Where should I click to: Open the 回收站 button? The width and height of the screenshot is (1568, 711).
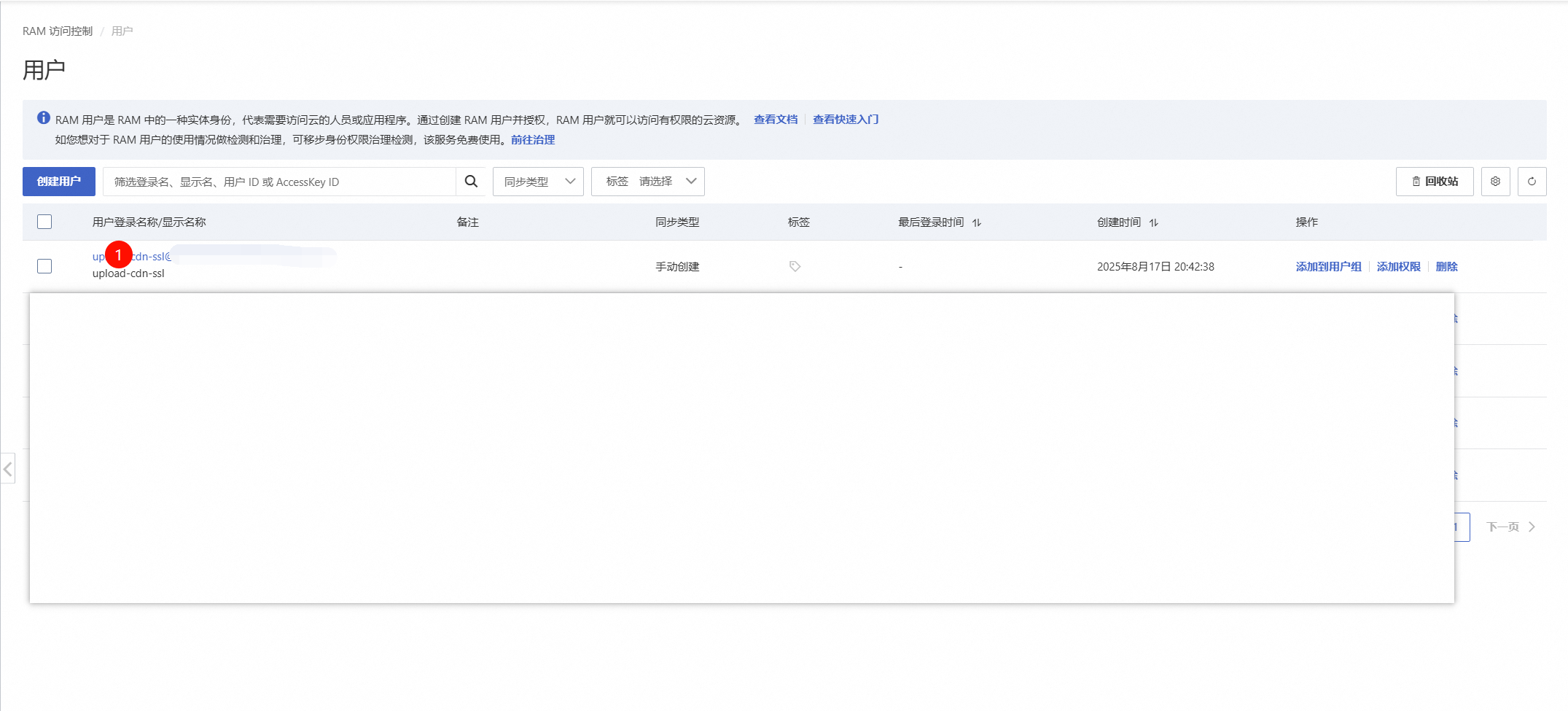1435,182
